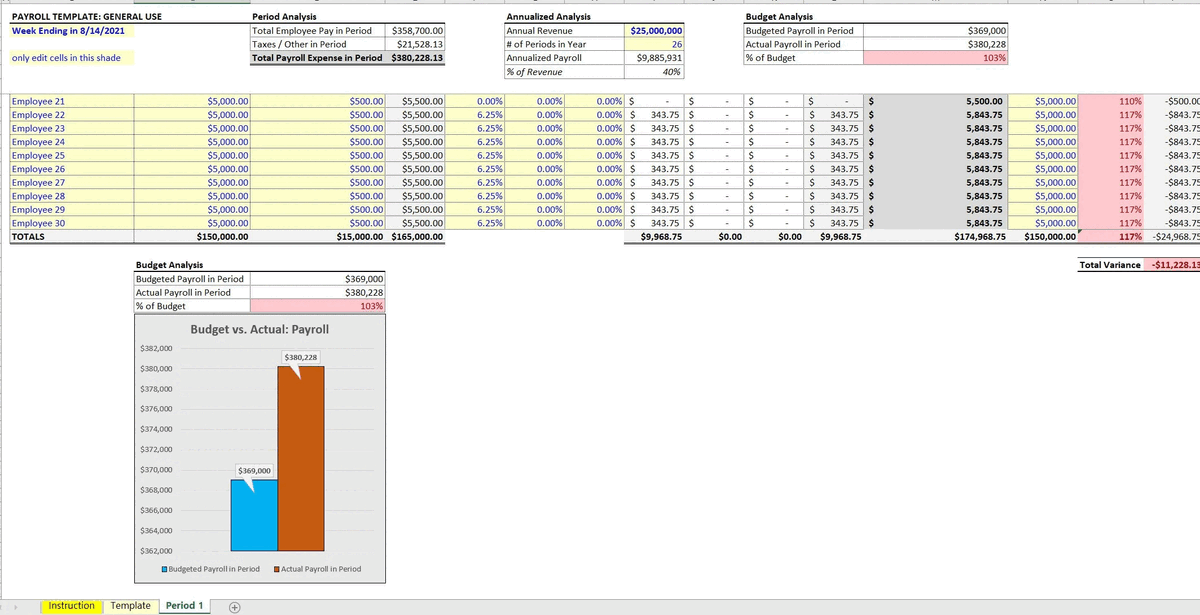Select the pink % of Budget 103% cell
Screen dimensions: 1200x615
point(935,57)
